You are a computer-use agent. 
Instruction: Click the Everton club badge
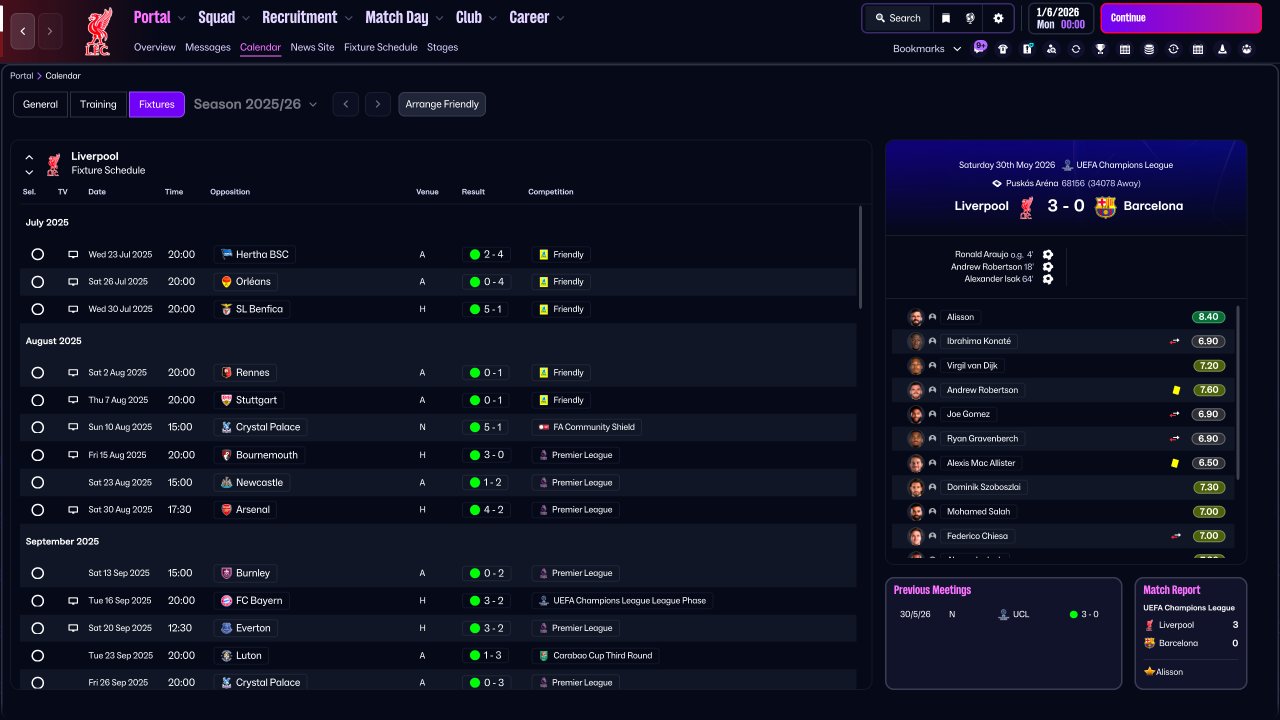pos(227,628)
